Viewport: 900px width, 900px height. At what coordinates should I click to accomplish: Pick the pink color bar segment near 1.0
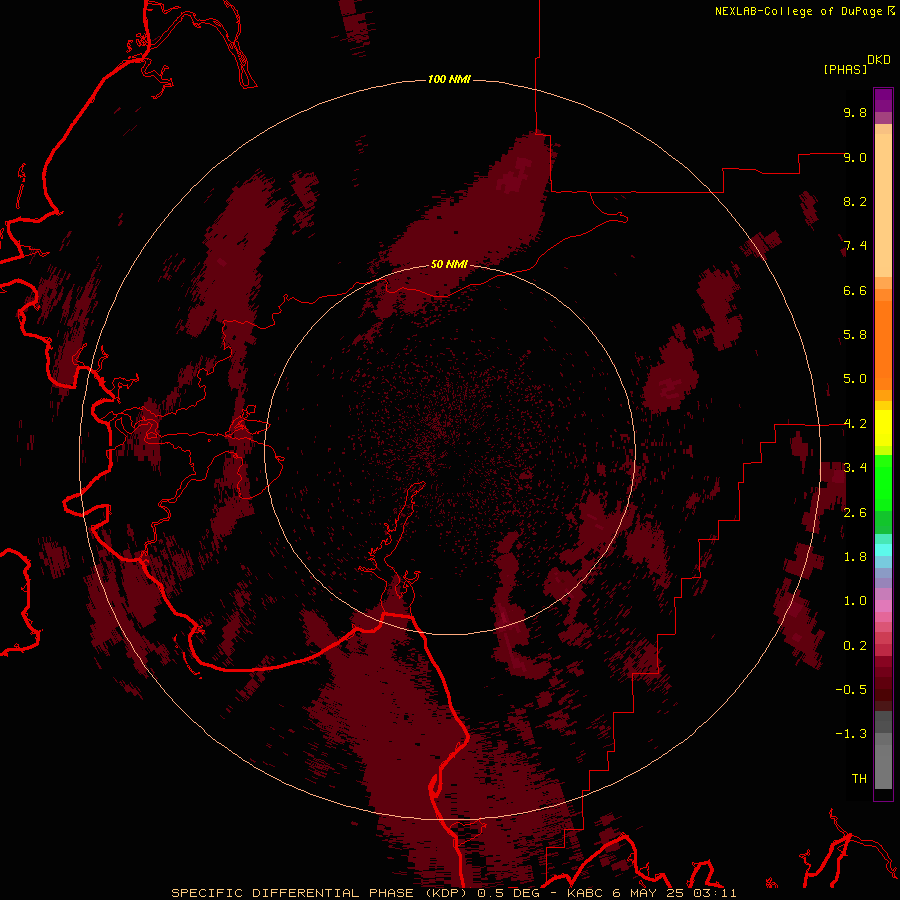(x=883, y=606)
